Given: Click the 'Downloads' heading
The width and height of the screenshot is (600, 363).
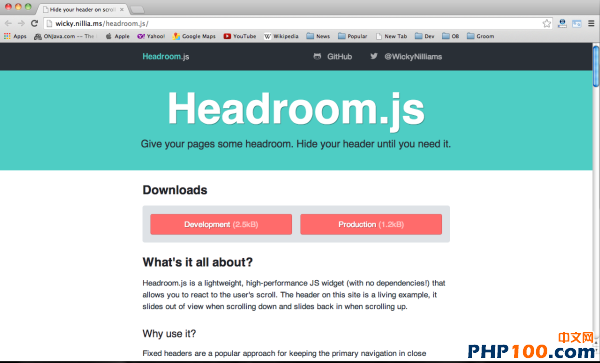Looking at the screenshot, I should pyautogui.click(x=175, y=190).
